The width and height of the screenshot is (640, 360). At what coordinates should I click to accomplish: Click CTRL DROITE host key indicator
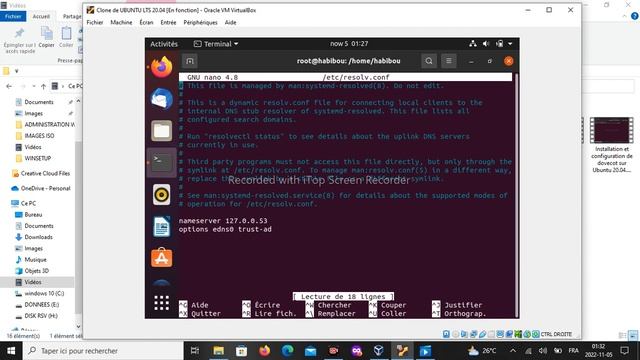556,334
